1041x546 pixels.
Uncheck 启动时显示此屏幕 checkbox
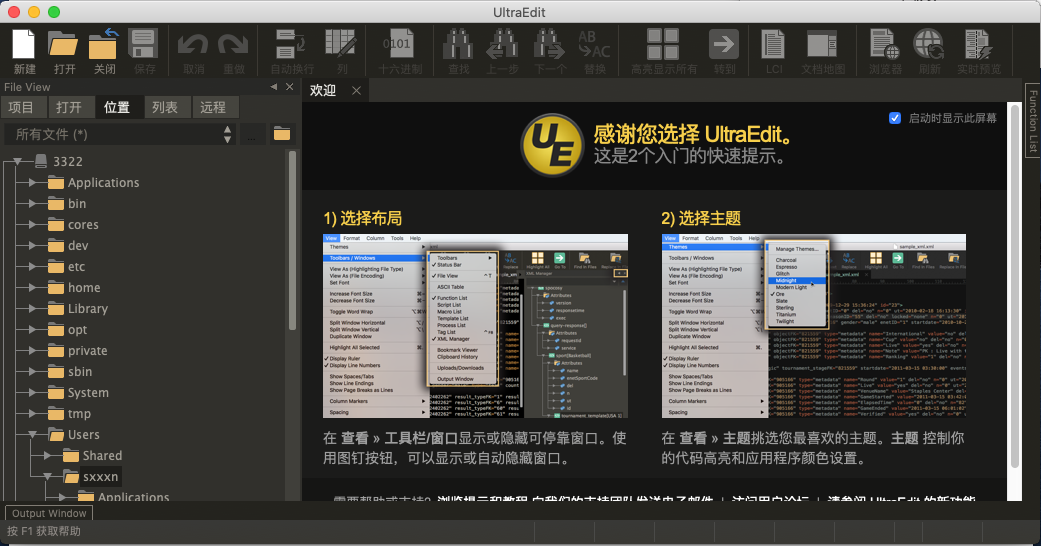point(895,118)
